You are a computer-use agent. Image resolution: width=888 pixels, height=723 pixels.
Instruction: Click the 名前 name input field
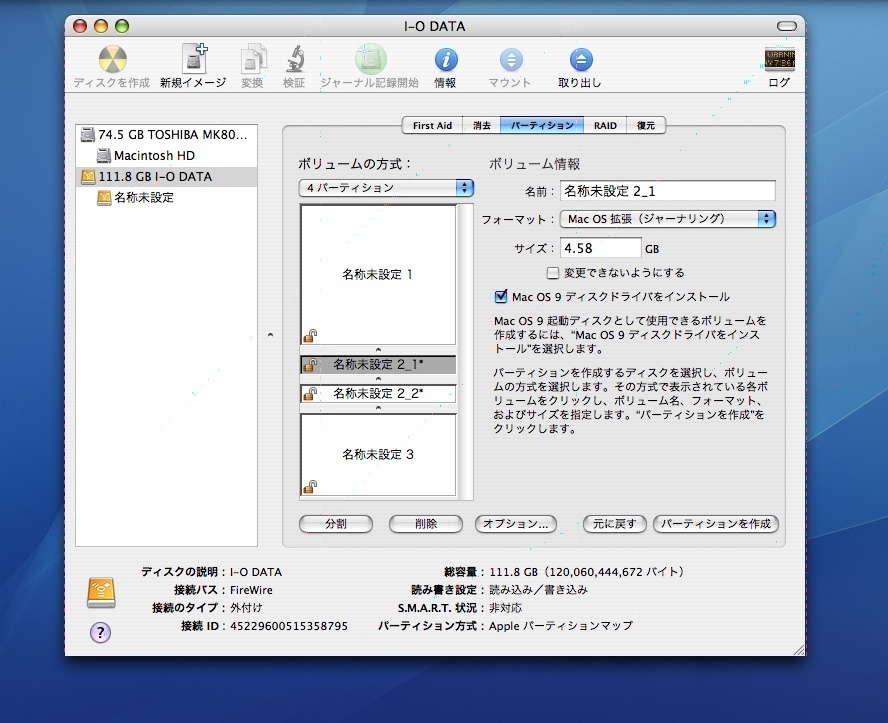tap(668, 191)
